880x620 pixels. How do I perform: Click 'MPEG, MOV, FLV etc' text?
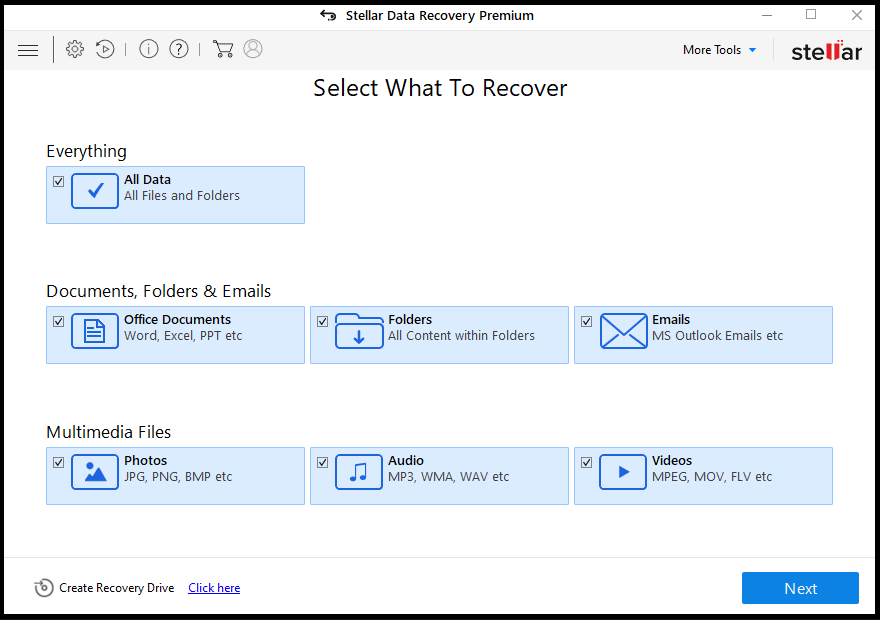(712, 477)
